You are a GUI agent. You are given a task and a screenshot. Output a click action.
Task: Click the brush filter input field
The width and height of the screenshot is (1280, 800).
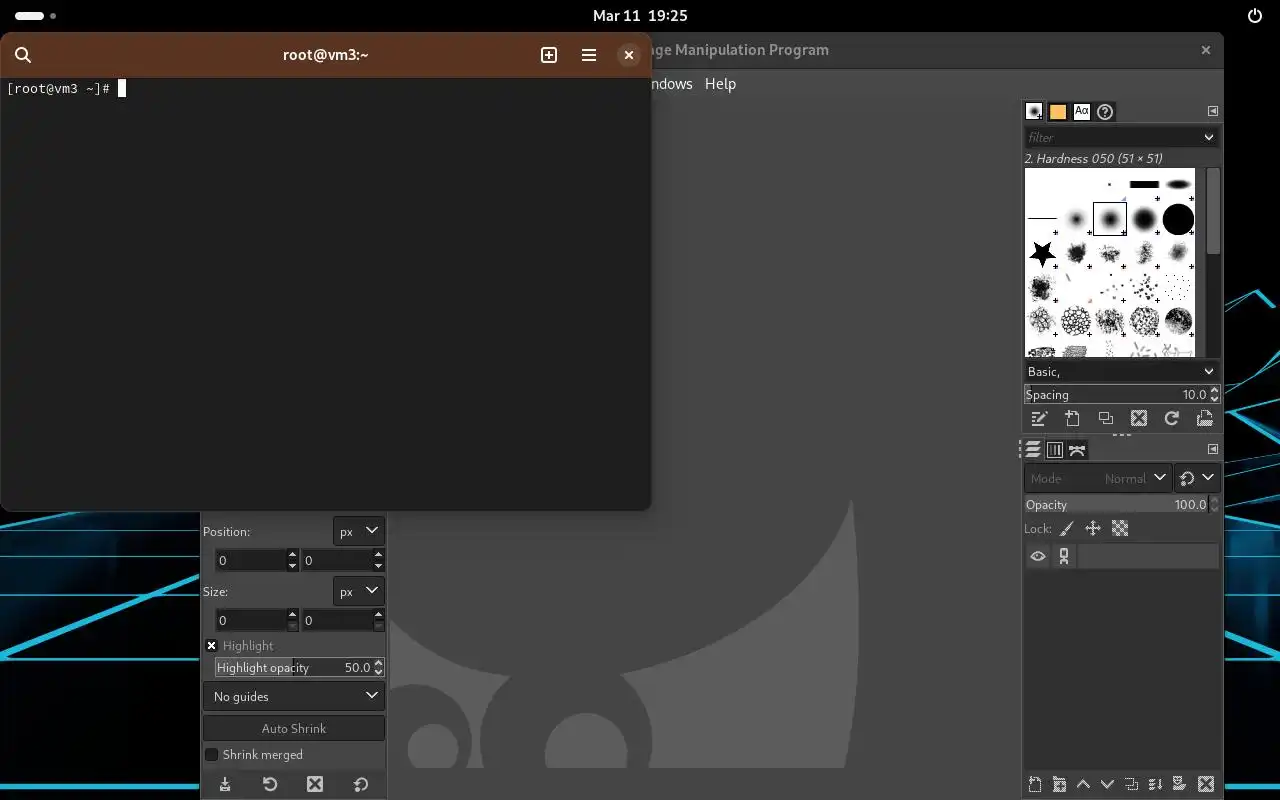tap(1110, 137)
